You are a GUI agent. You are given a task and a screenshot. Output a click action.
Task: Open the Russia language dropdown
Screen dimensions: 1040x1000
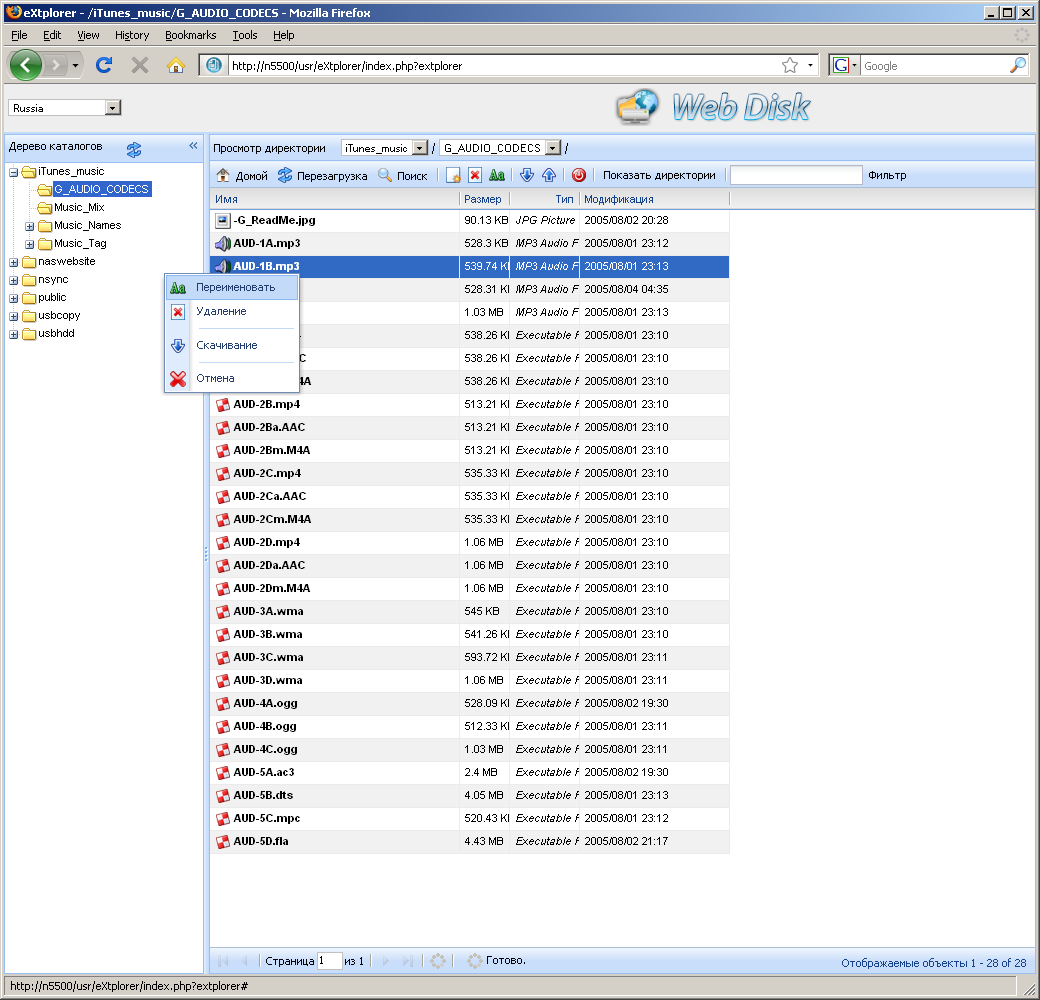point(113,107)
